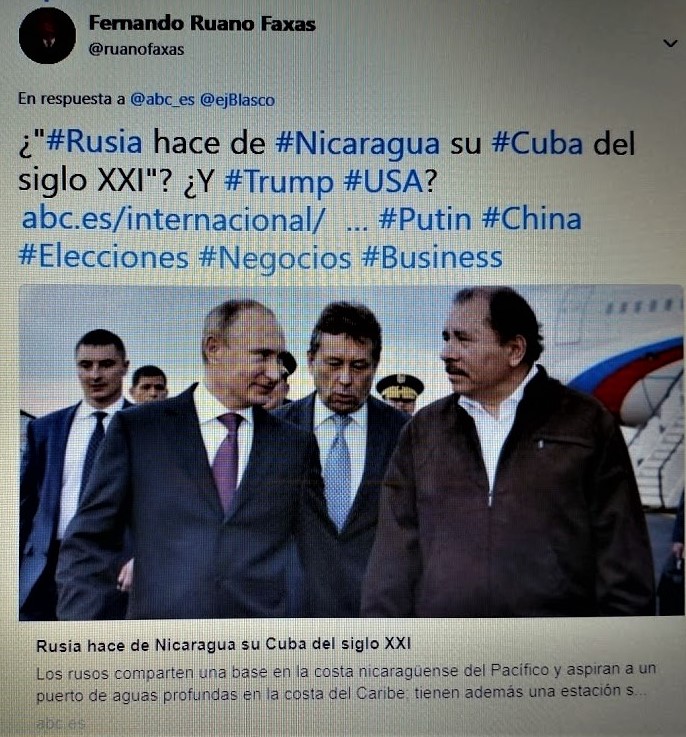Open Fernando Ruano Faxas profile avatar
Screen dimensions: 686x737
[x=47, y=36]
